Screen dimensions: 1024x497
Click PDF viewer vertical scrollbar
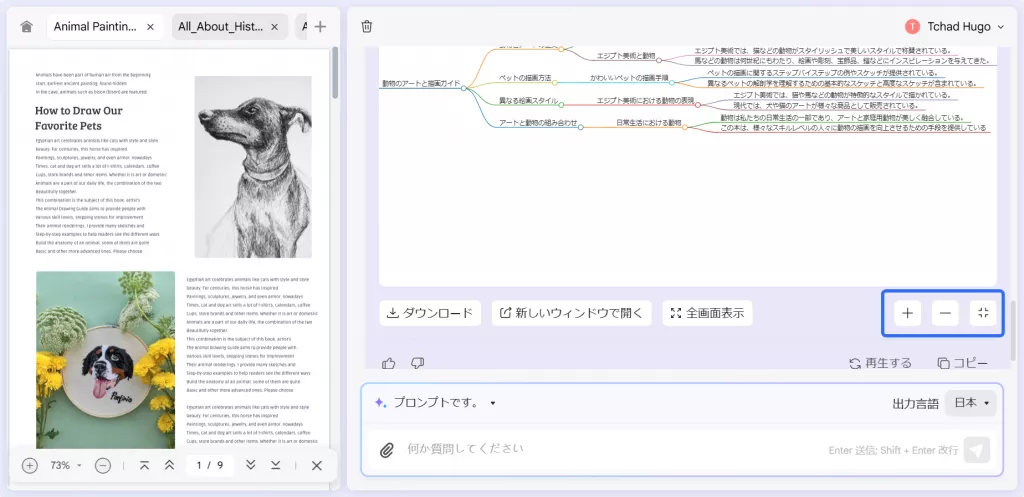336,72
